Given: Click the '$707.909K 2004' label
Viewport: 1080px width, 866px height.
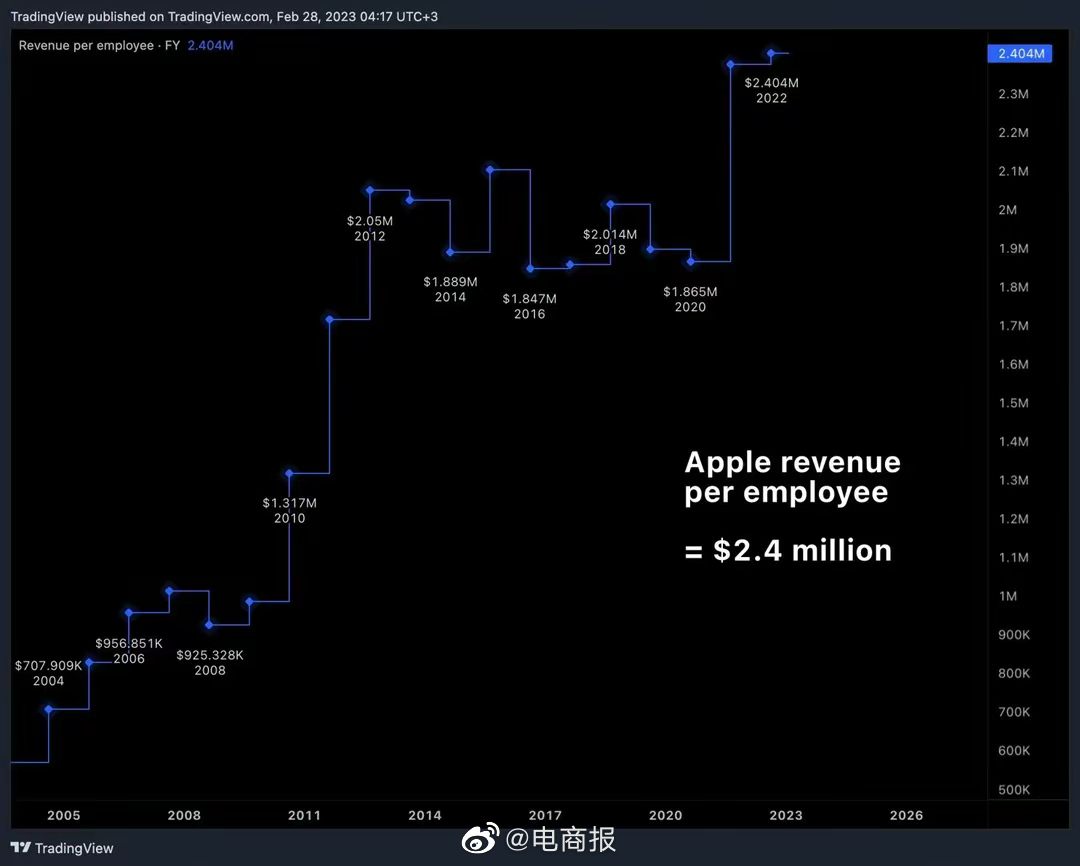Looking at the screenshot, I should (48, 673).
